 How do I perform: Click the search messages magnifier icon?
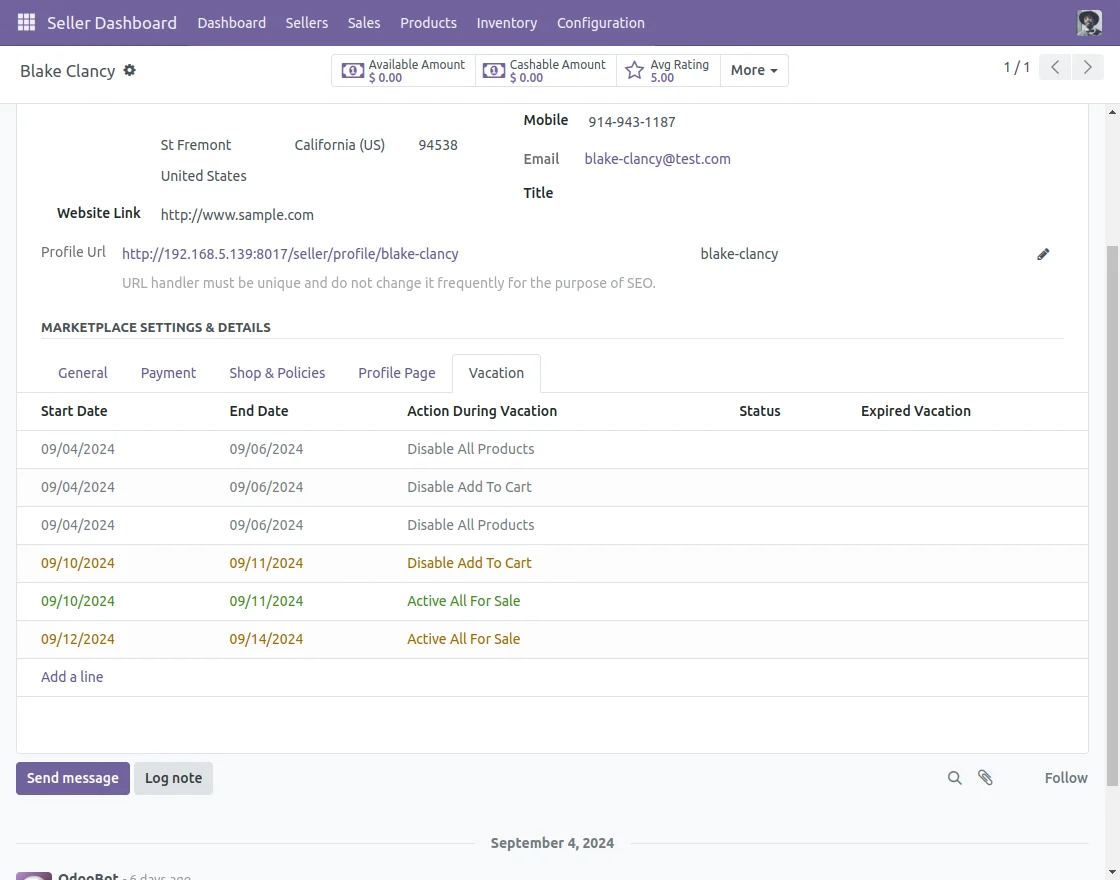[x=955, y=778]
